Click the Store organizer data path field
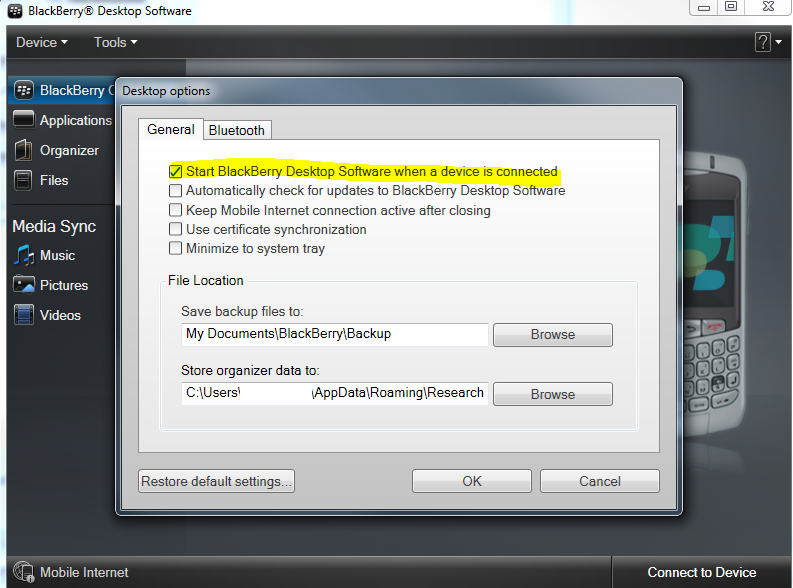The height and width of the screenshot is (588, 793). (334, 393)
